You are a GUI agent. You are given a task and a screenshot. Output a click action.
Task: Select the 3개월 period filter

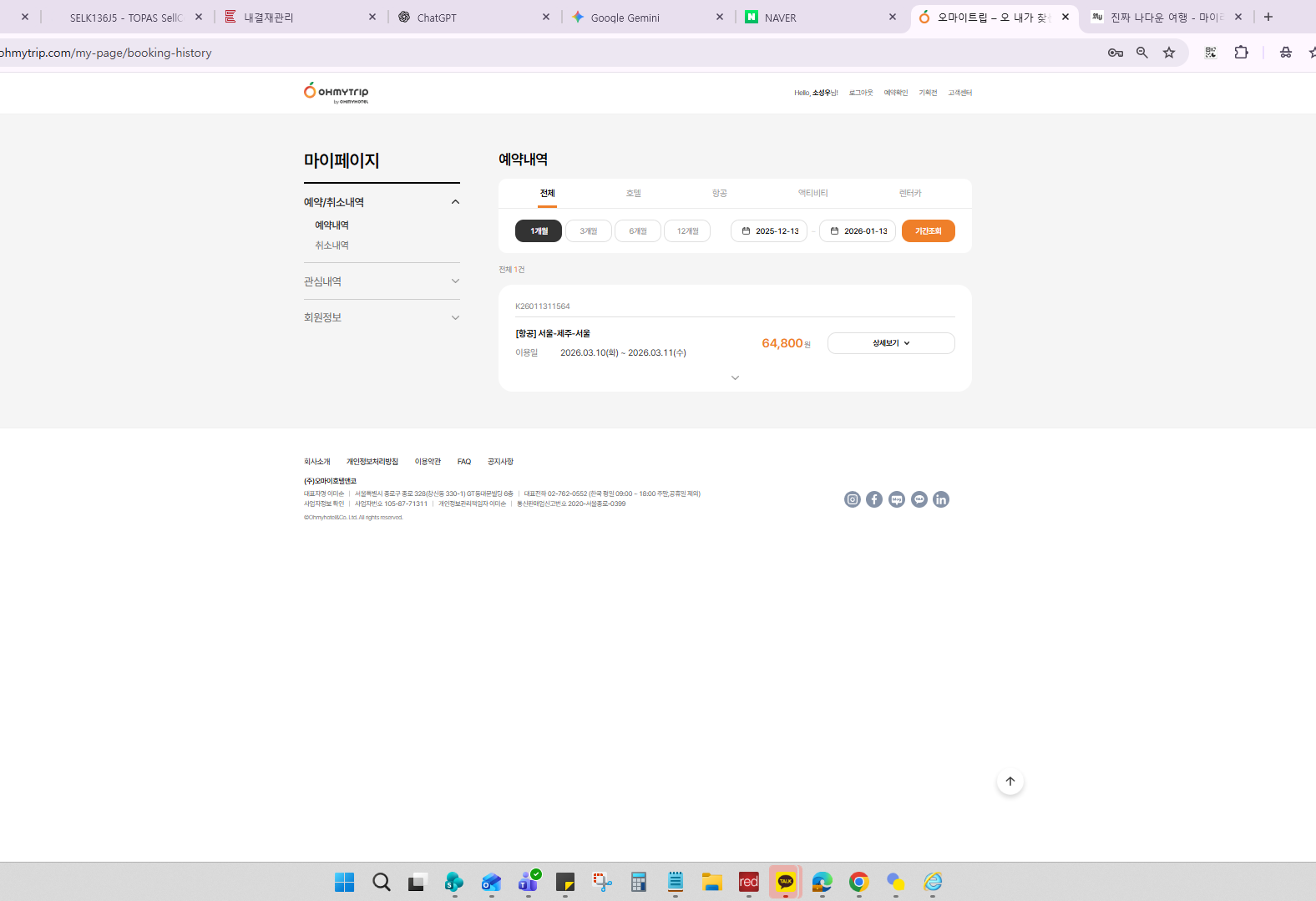(589, 231)
